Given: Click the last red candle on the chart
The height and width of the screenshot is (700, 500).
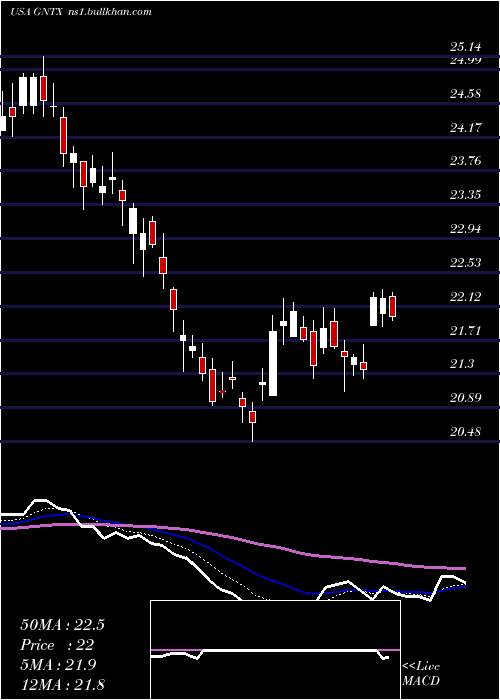Looking at the screenshot, I should click(392, 306).
